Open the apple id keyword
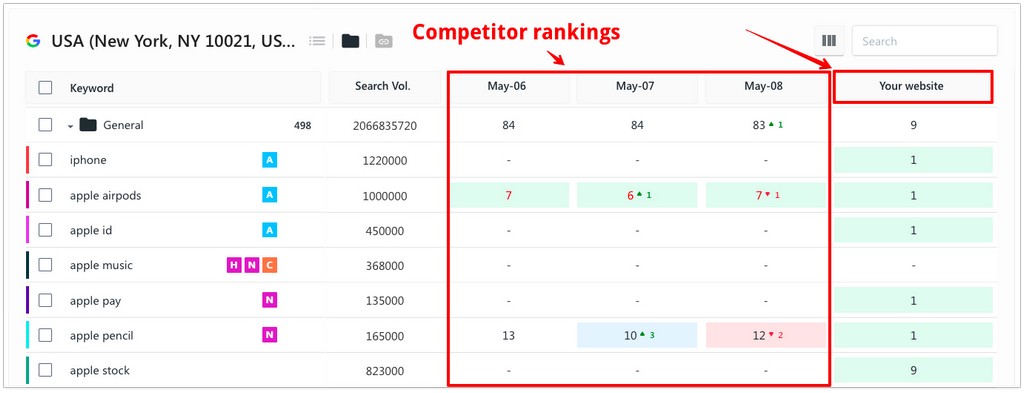 tap(91, 230)
